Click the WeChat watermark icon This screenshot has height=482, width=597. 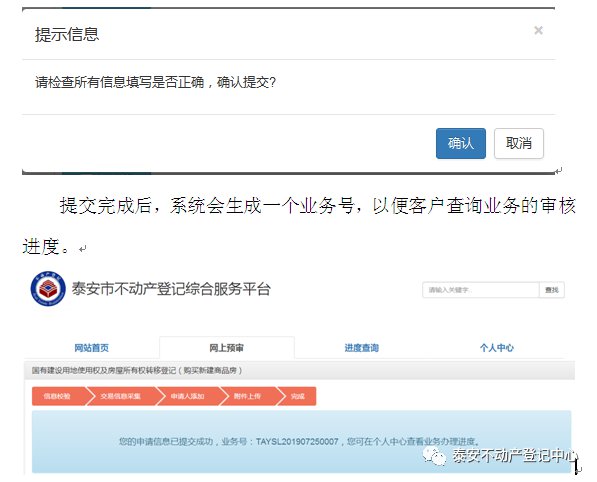(434, 456)
